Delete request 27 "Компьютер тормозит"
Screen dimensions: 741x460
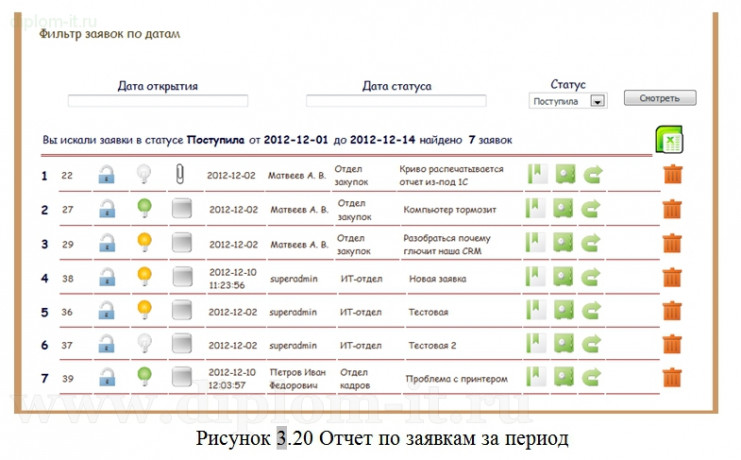(672, 209)
